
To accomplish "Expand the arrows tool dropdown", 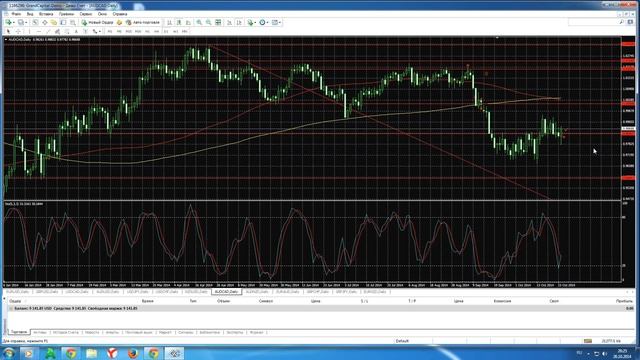I will coord(100,31).
